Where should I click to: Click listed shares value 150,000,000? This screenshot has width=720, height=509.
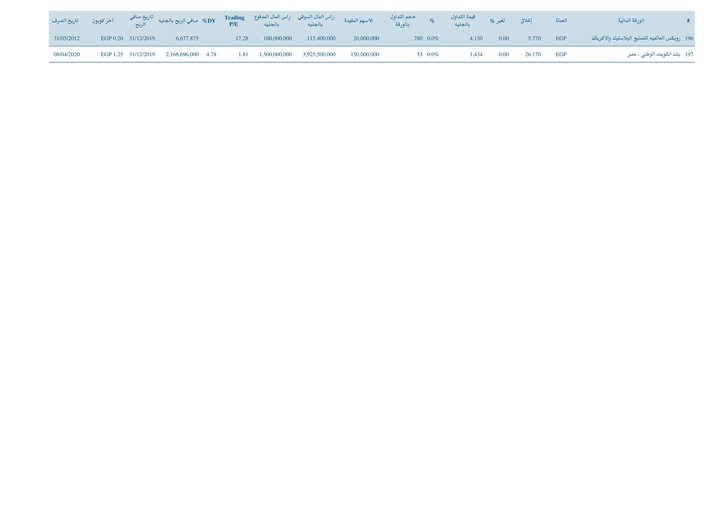[365, 54]
